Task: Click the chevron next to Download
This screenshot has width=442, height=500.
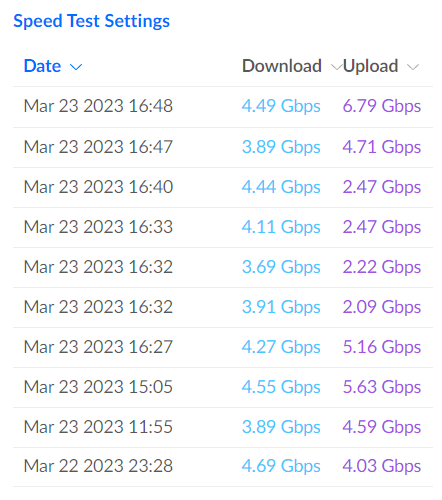Action: 337,67
